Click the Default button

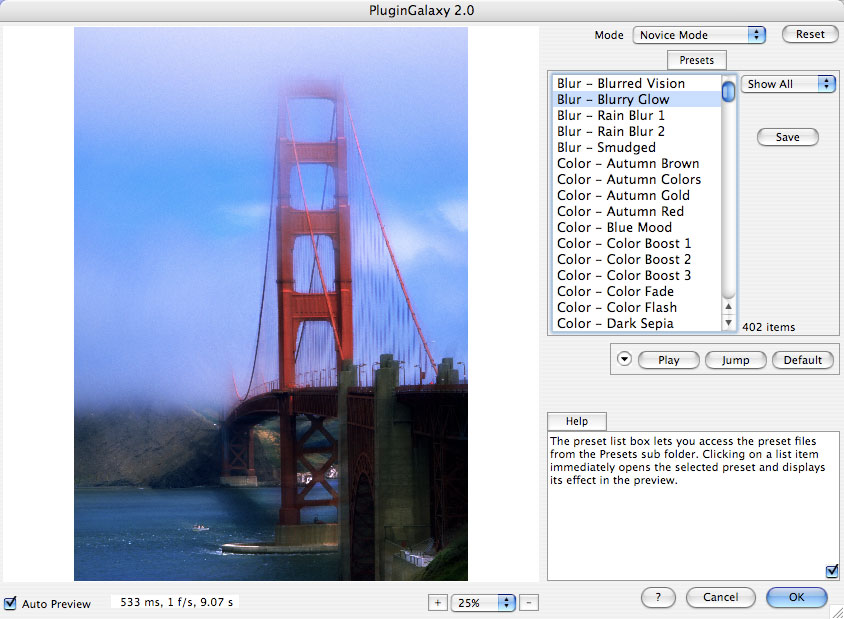[x=803, y=360]
